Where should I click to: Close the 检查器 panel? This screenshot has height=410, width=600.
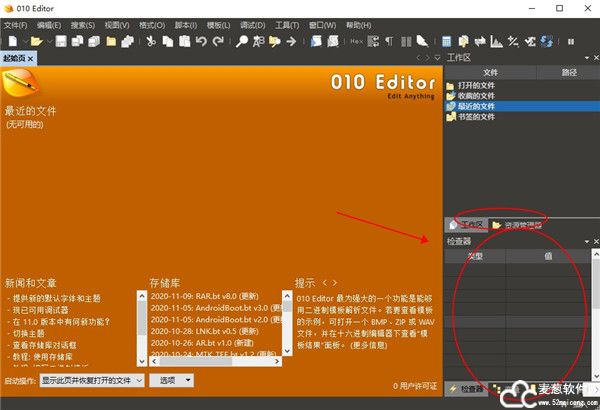pyautogui.click(x=596, y=242)
